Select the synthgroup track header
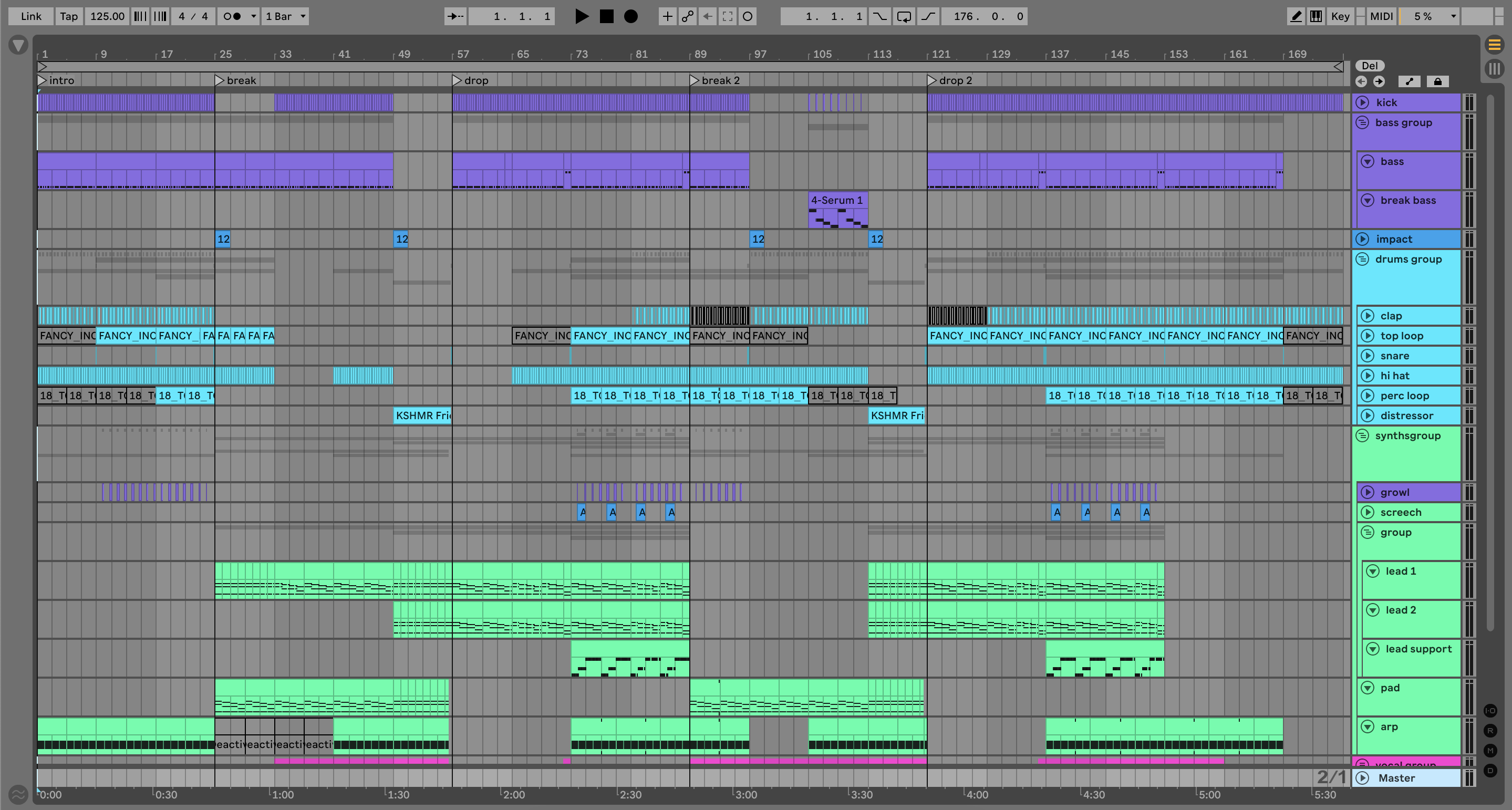The height and width of the screenshot is (810, 1512). pos(1407,435)
